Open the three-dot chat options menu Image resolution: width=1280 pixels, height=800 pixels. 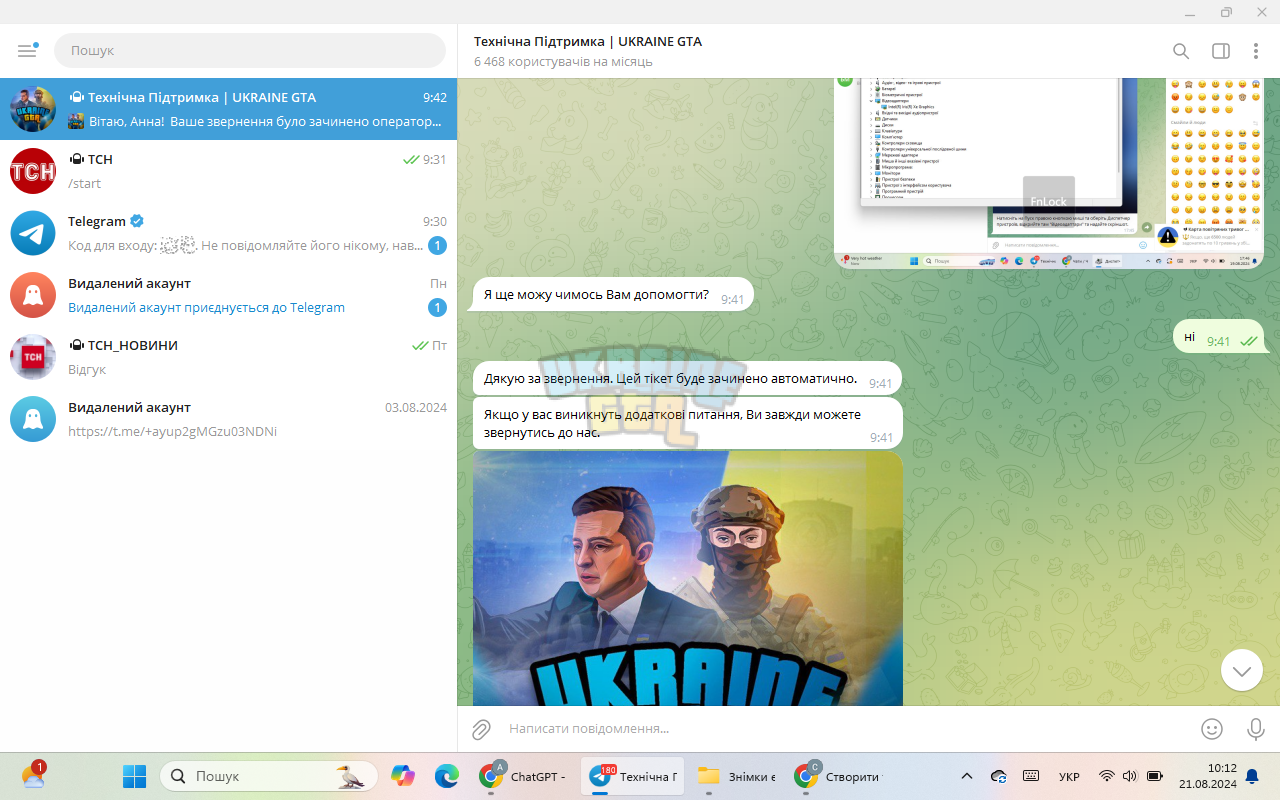(x=1256, y=51)
